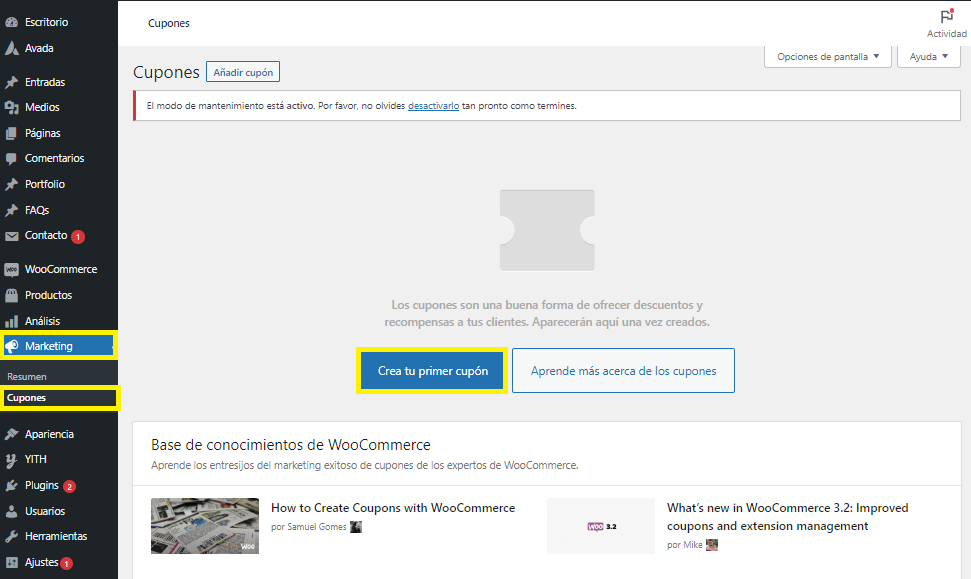971x579 pixels.
Task: Click the Ajustes settings icon
Action: [x=12, y=563]
